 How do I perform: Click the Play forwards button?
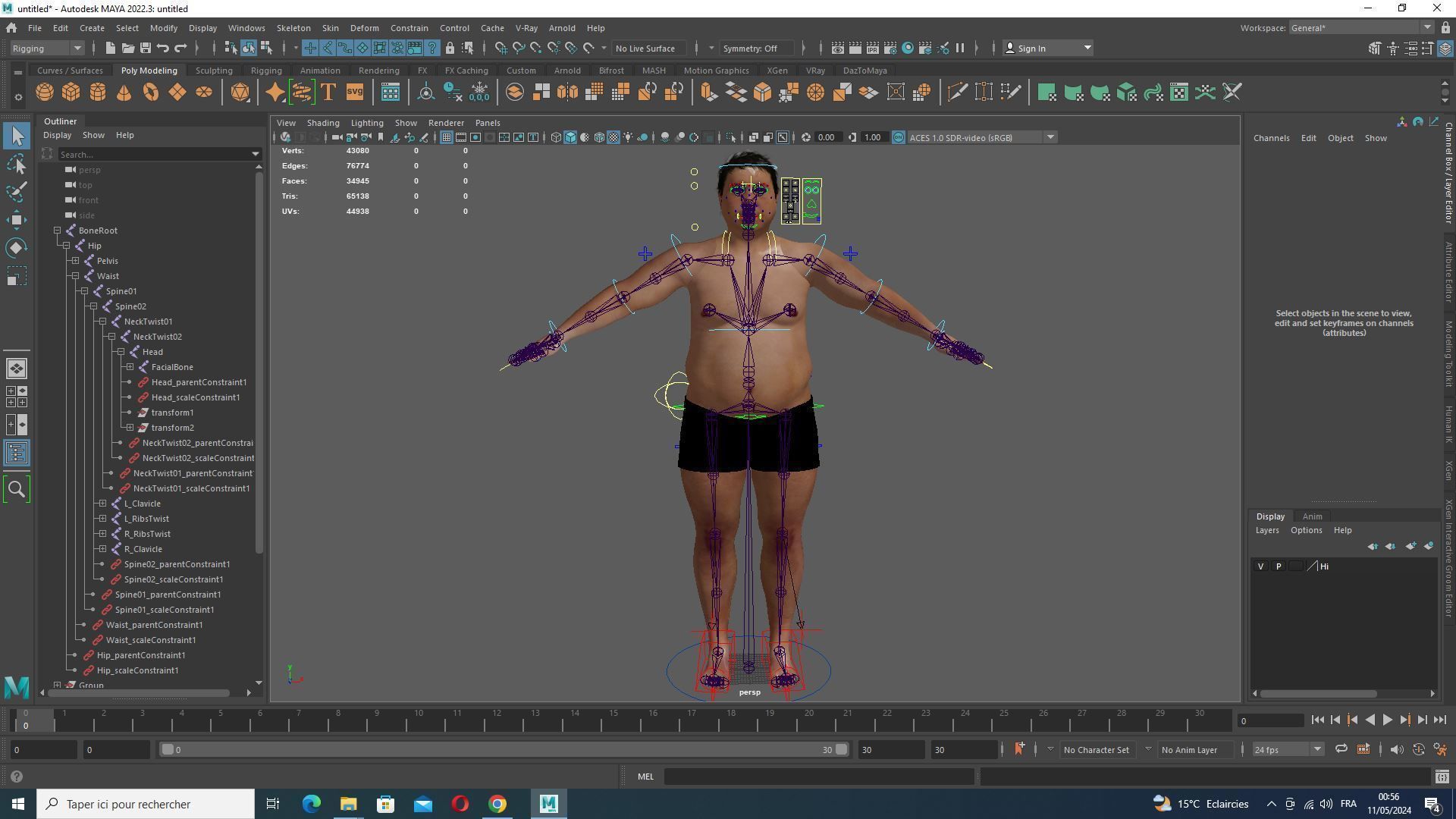click(1388, 720)
